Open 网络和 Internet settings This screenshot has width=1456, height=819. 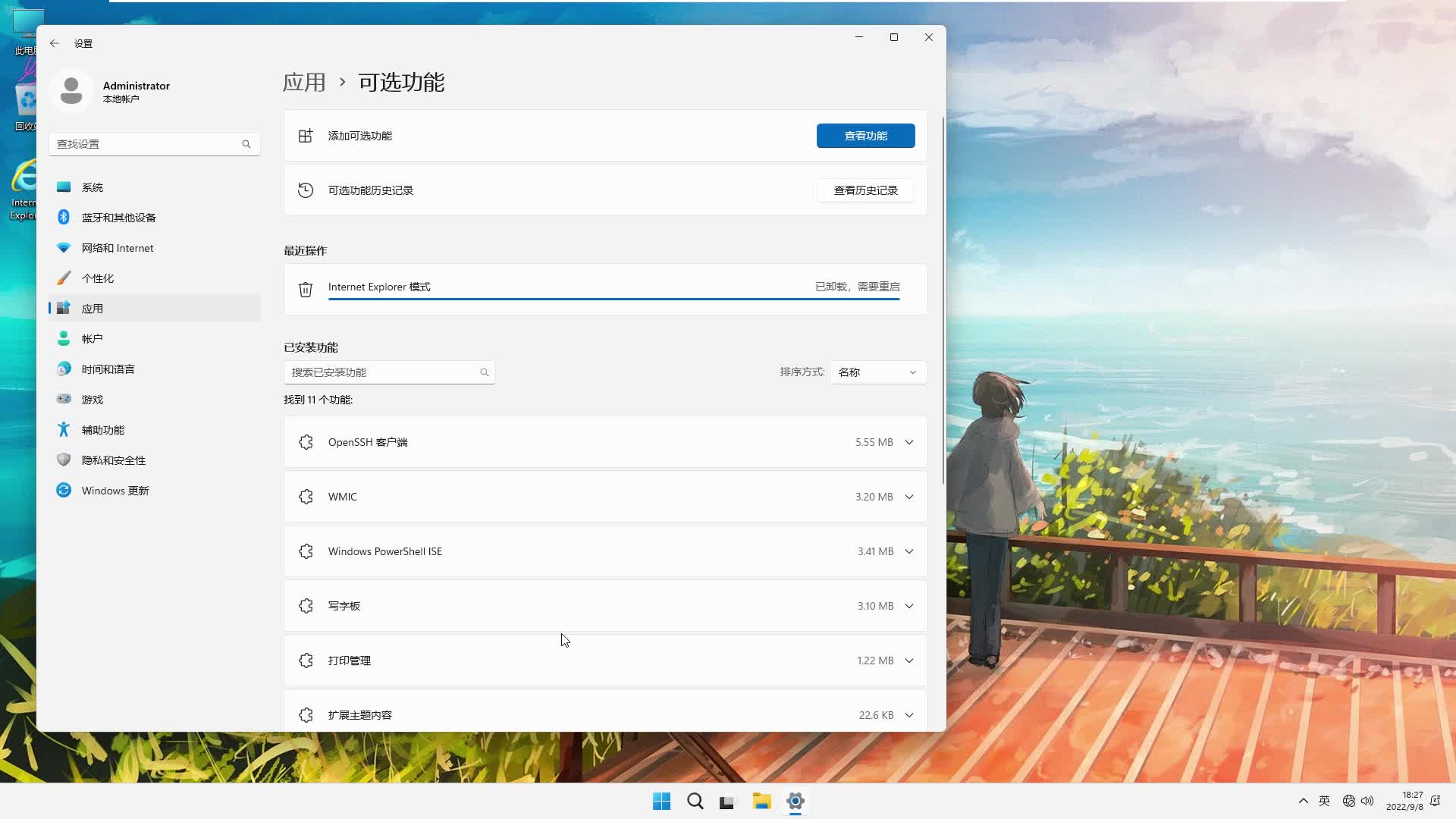click(155, 248)
